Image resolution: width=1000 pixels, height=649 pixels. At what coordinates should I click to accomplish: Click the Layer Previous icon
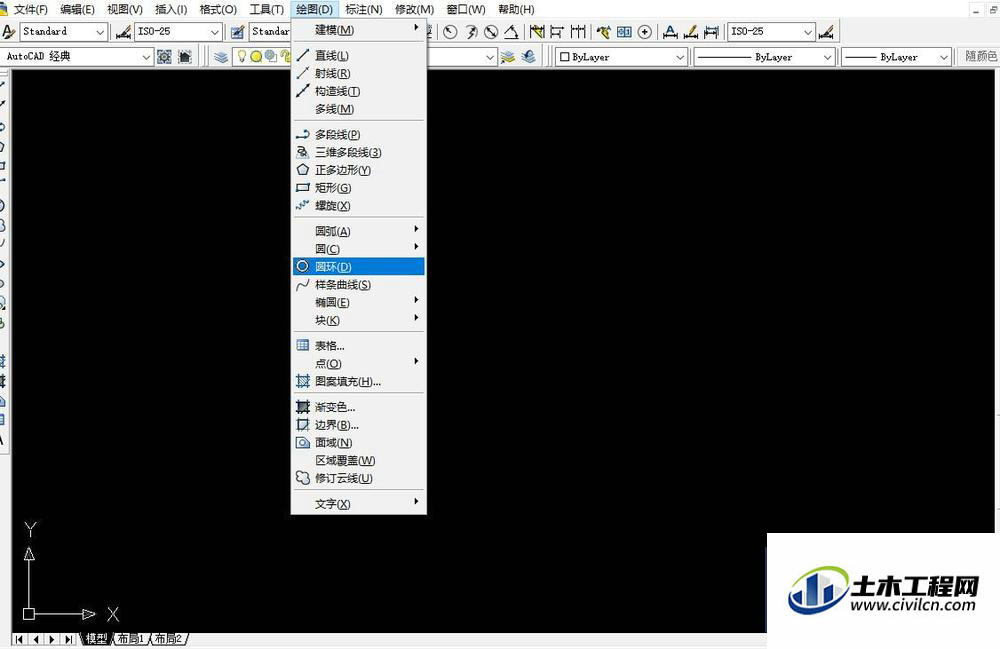point(529,57)
